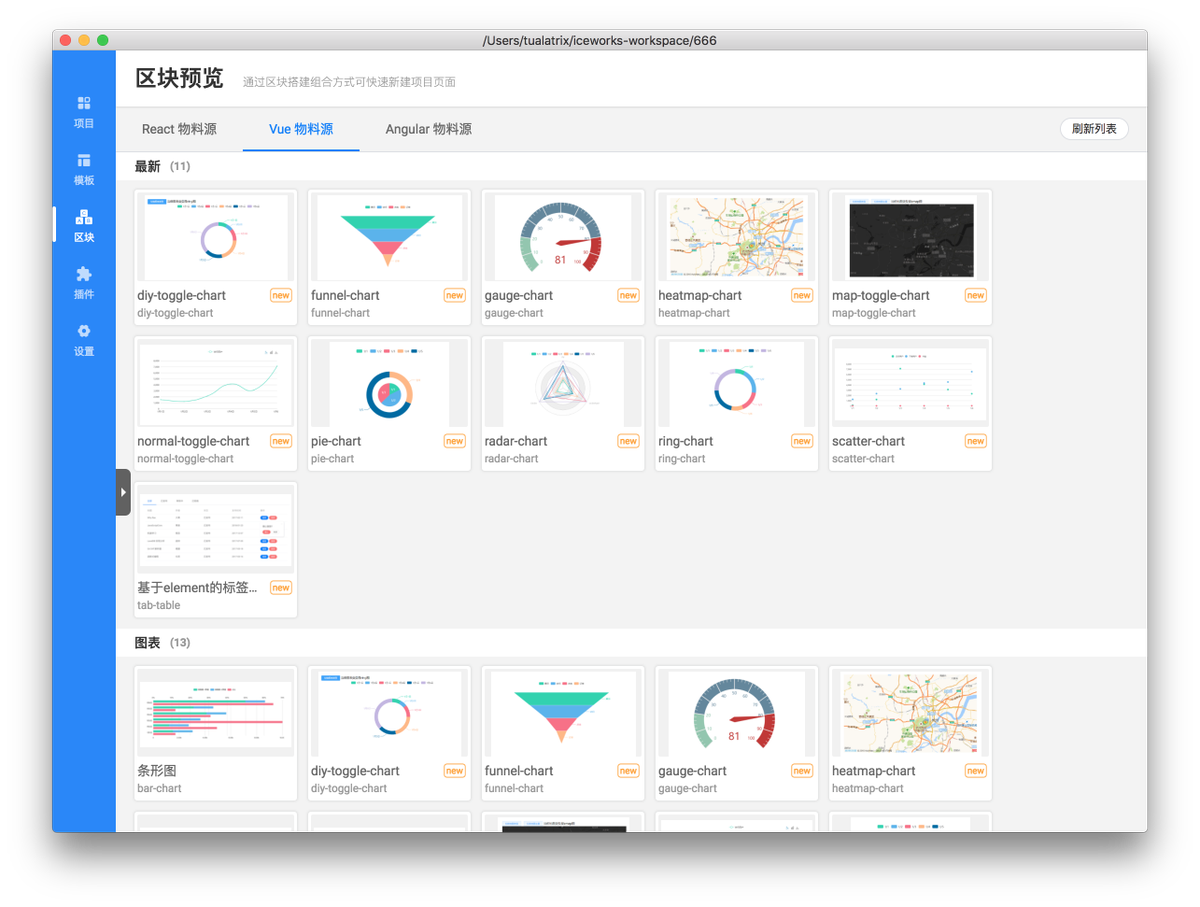This screenshot has width=1200, height=907.
Task: Click the 条形图 title text
Action: point(157,771)
